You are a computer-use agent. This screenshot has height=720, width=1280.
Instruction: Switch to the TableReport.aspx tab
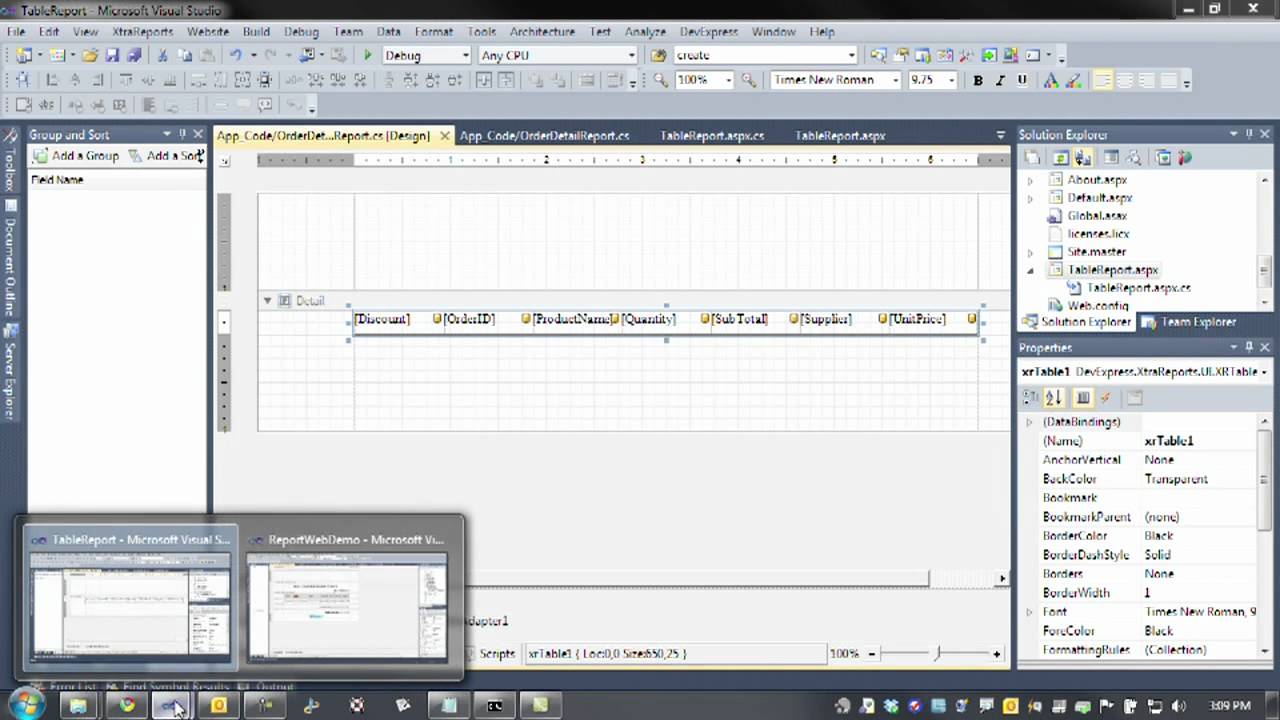click(840, 136)
